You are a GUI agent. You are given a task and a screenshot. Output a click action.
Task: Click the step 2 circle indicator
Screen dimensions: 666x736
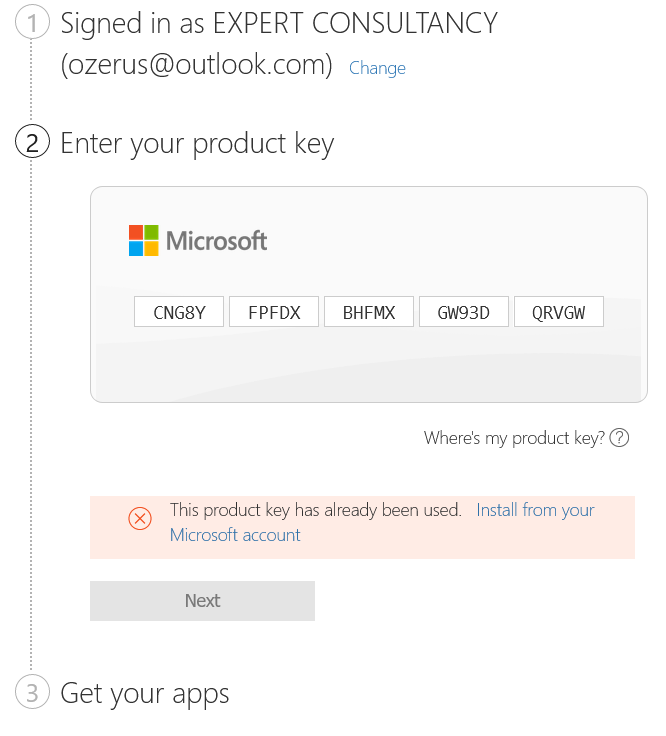[32, 143]
